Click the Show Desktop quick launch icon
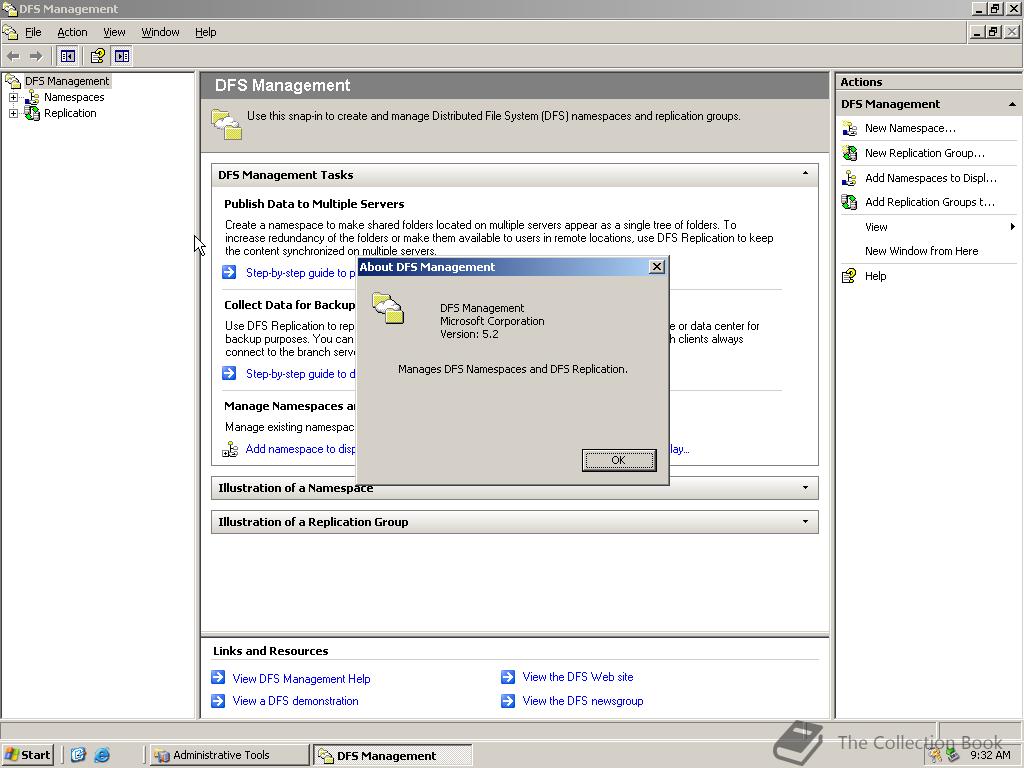 click(x=78, y=755)
